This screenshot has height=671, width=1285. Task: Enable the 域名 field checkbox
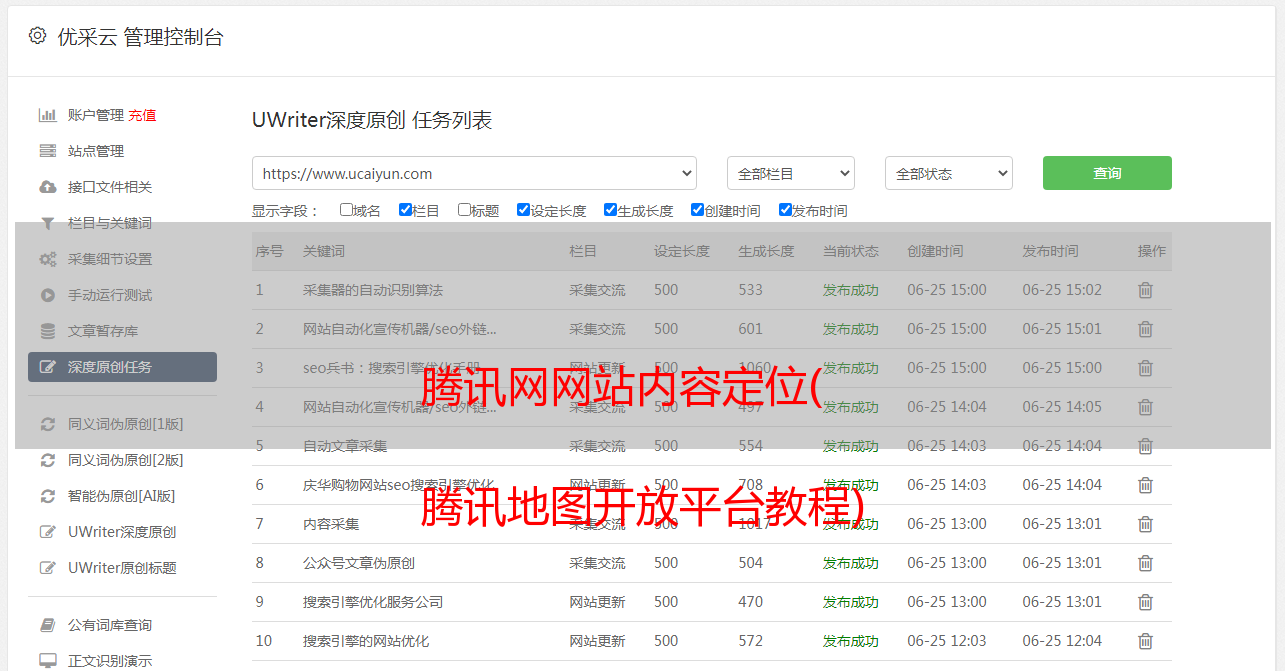coord(346,210)
